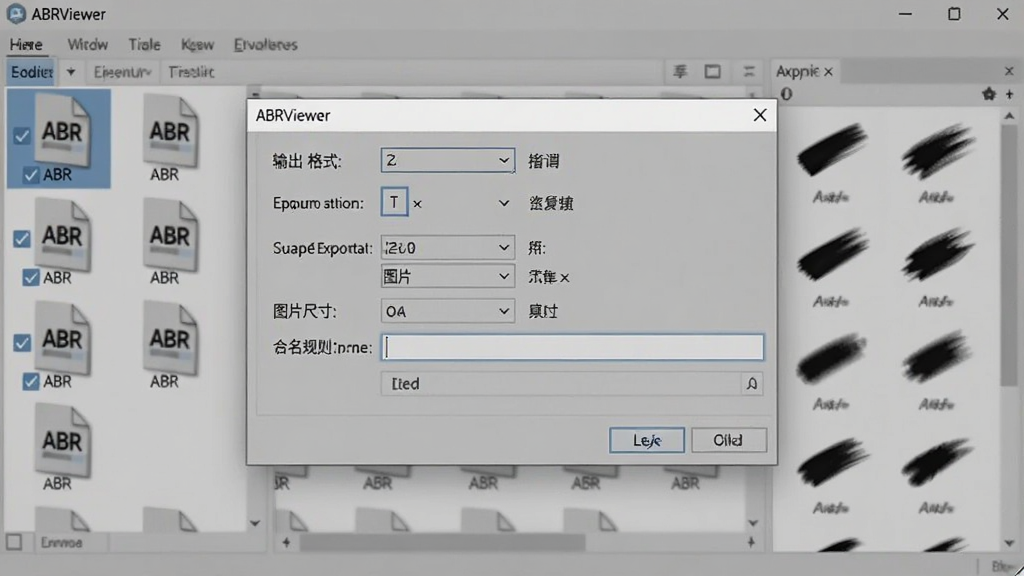
Task: Click the plus icon in brush panel
Action: 1010,94
